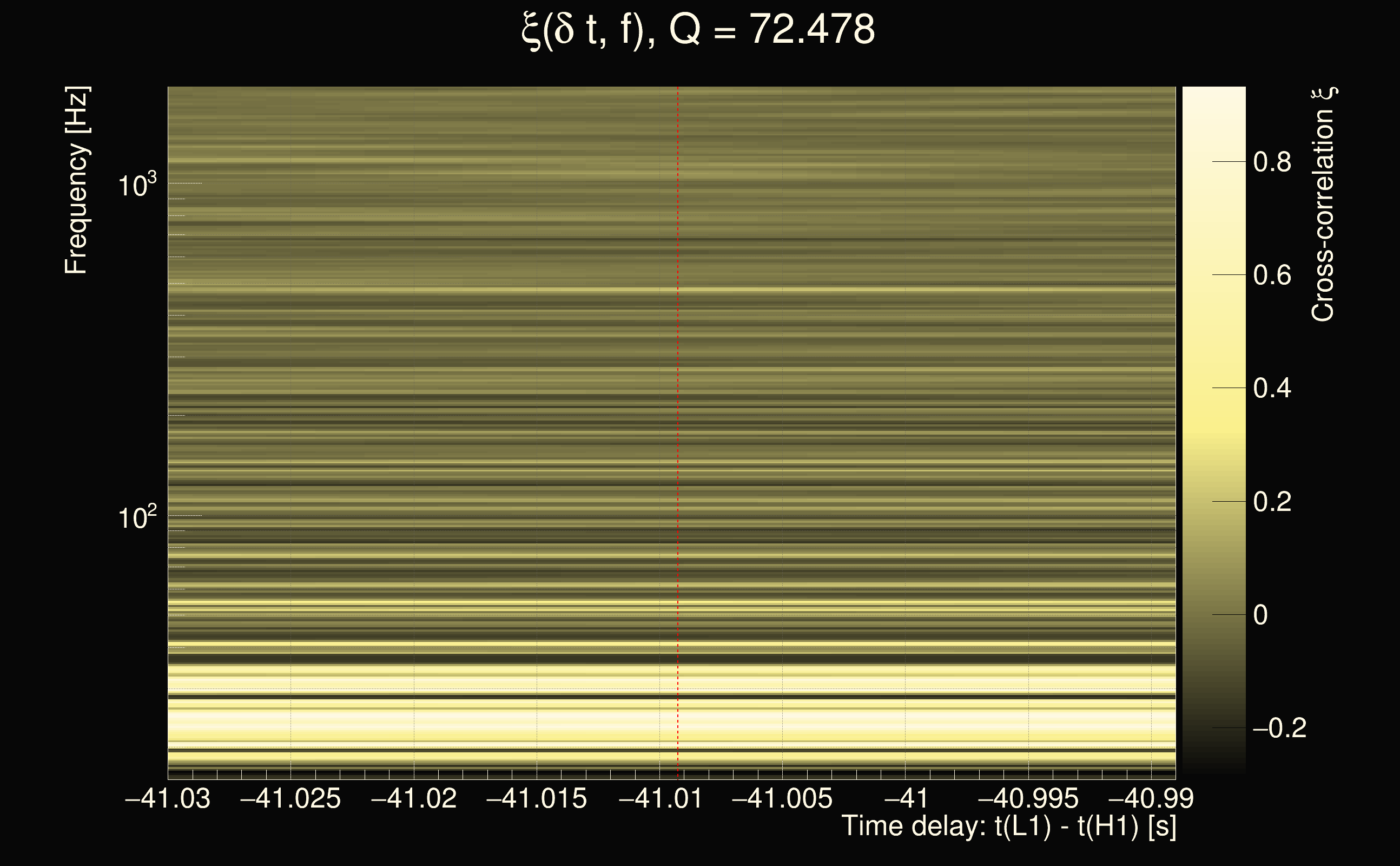Click the 0.6 tick label on colorbar

[1272, 275]
